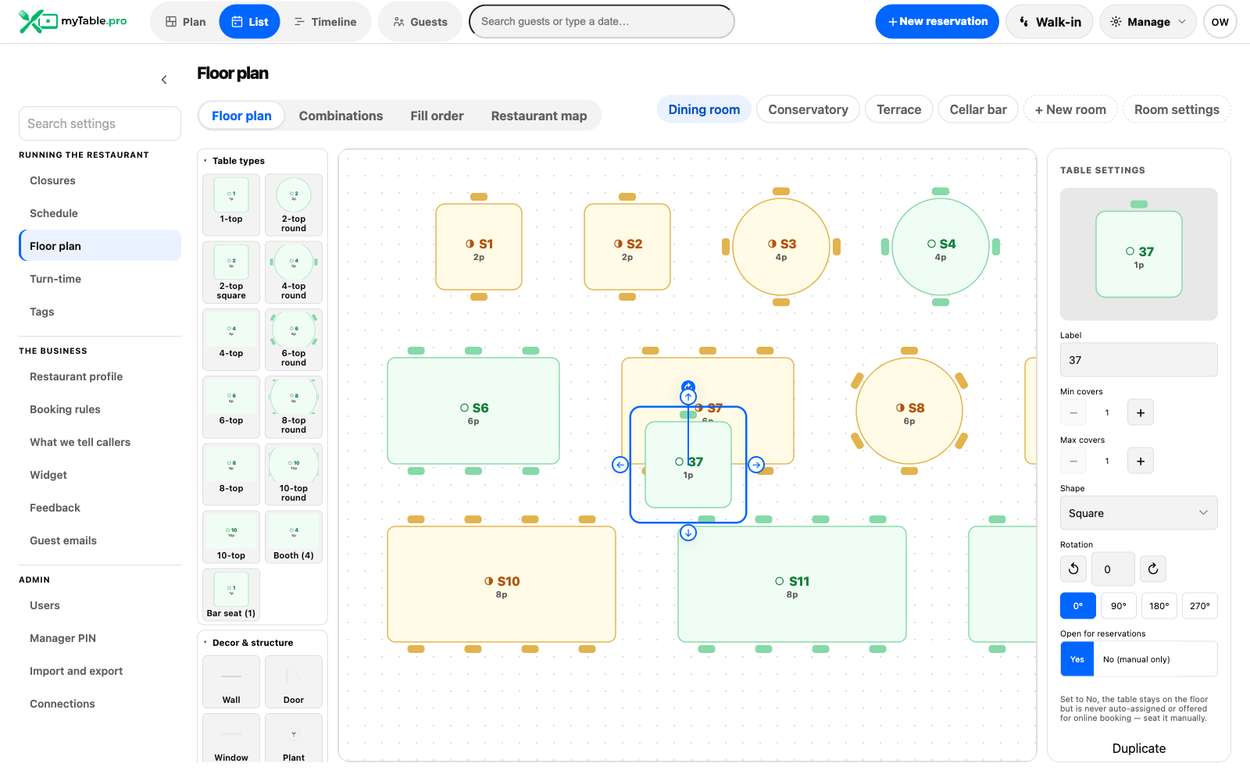Image resolution: width=1250 pixels, height=781 pixels.
Task: Select table S10 on the floor plan
Action: point(501,584)
